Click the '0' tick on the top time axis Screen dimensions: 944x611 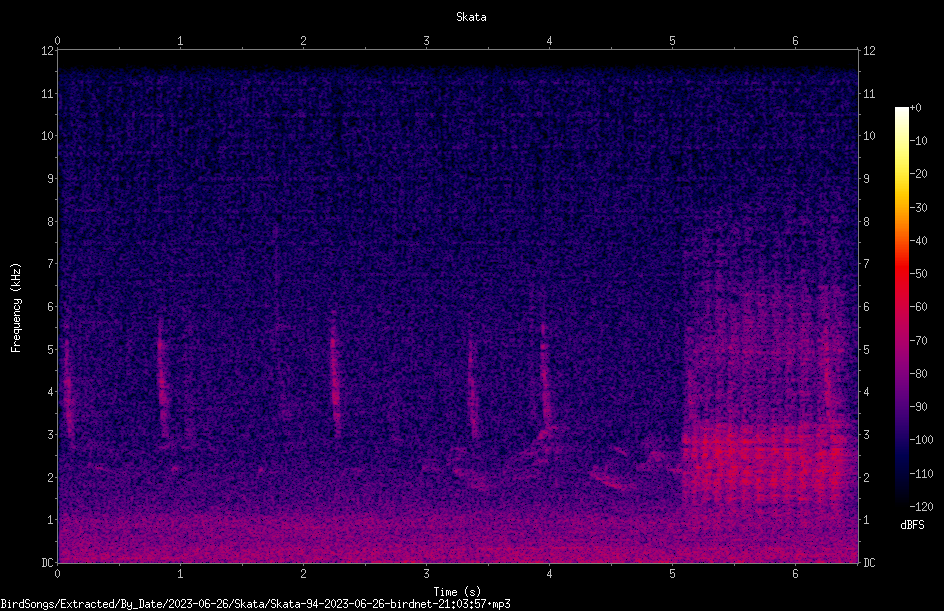click(x=57, y=41)
